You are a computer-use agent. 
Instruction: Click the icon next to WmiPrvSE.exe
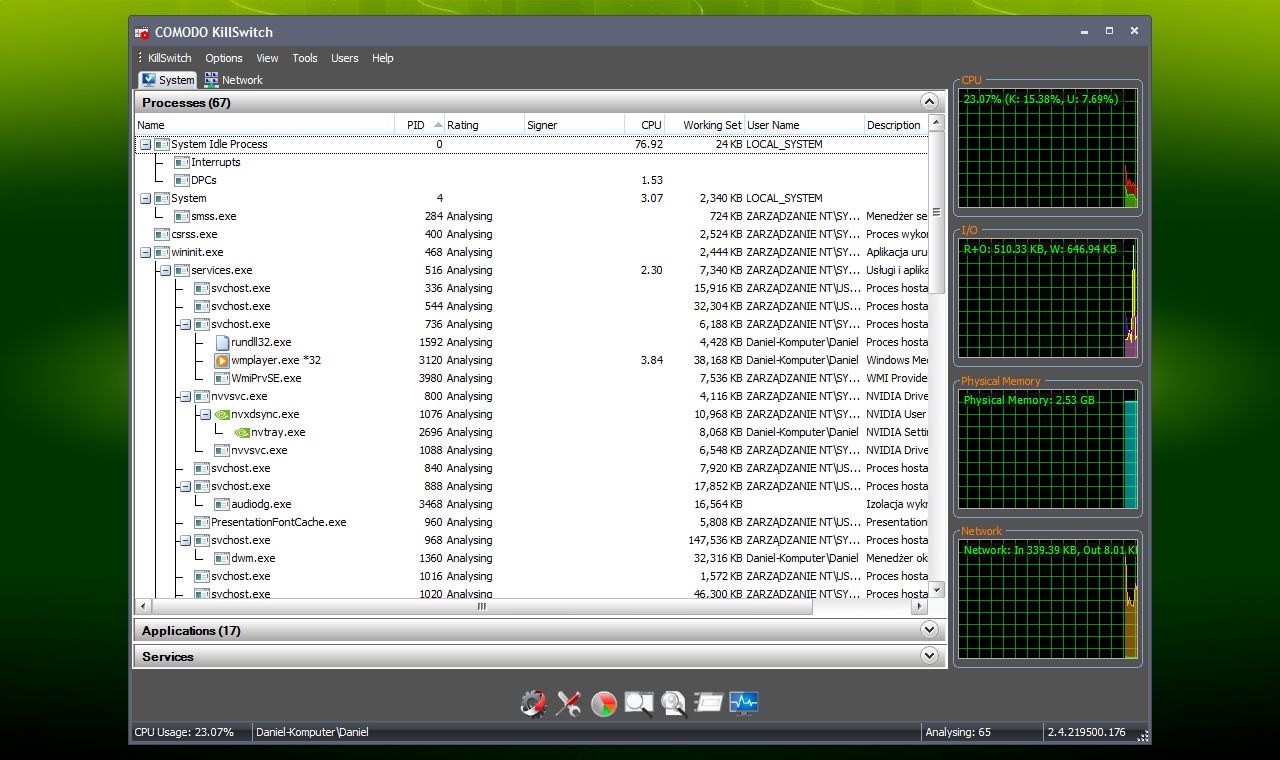[222, 378]
